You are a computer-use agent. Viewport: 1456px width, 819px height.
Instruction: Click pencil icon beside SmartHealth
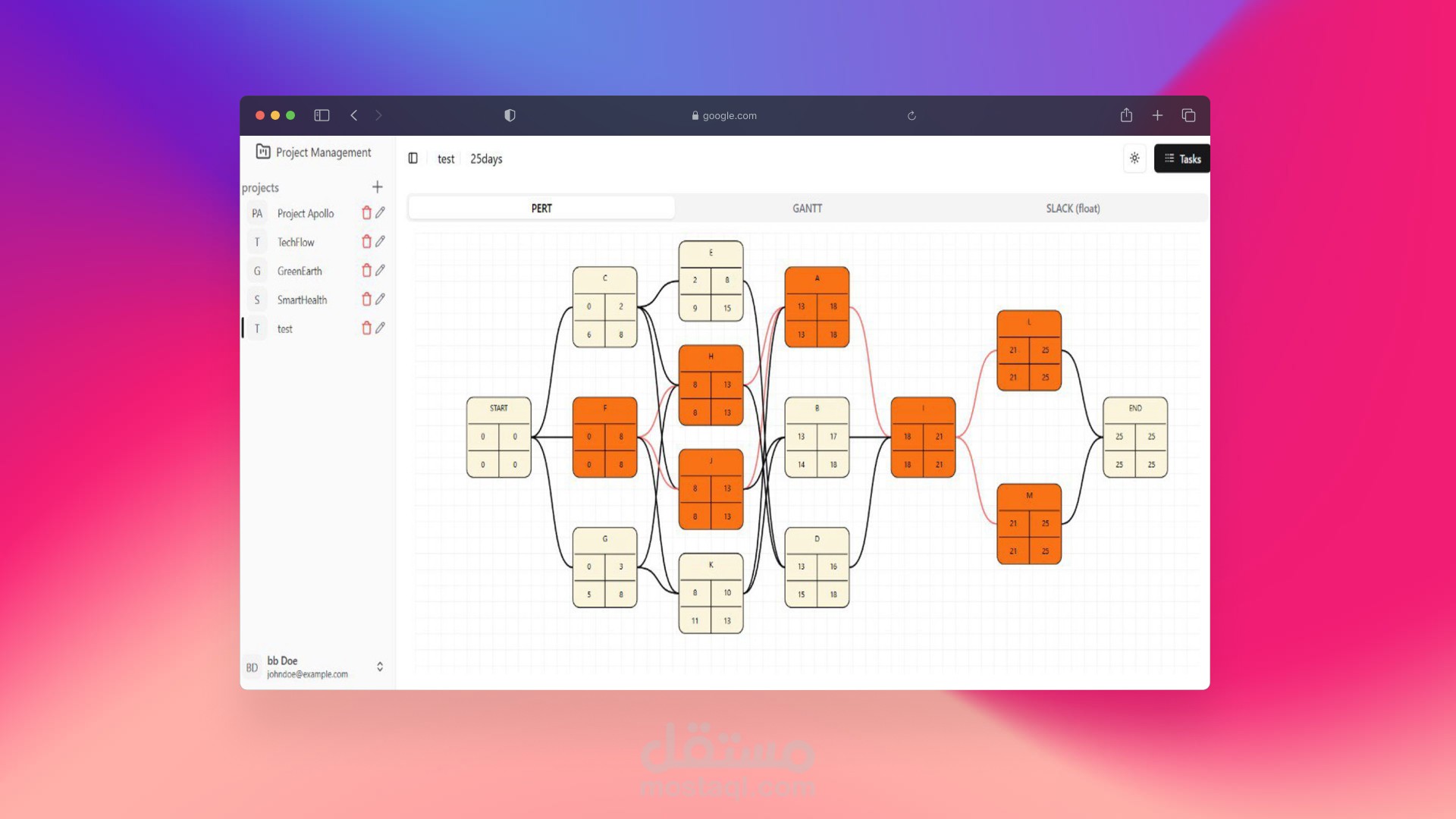tap(381, 299)
